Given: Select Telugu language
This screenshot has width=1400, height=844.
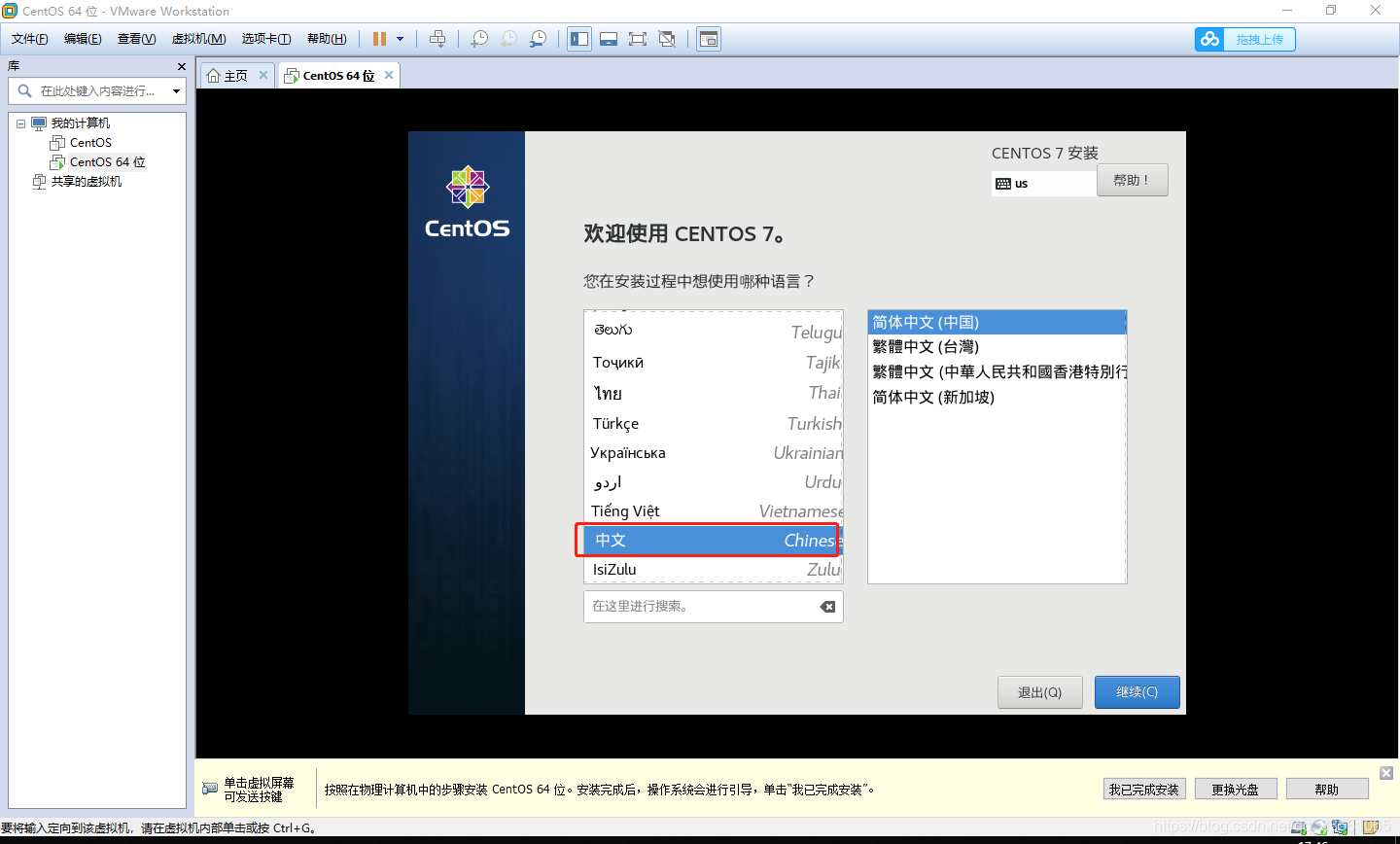Looking at the screenshot, I should click(714, 332).
